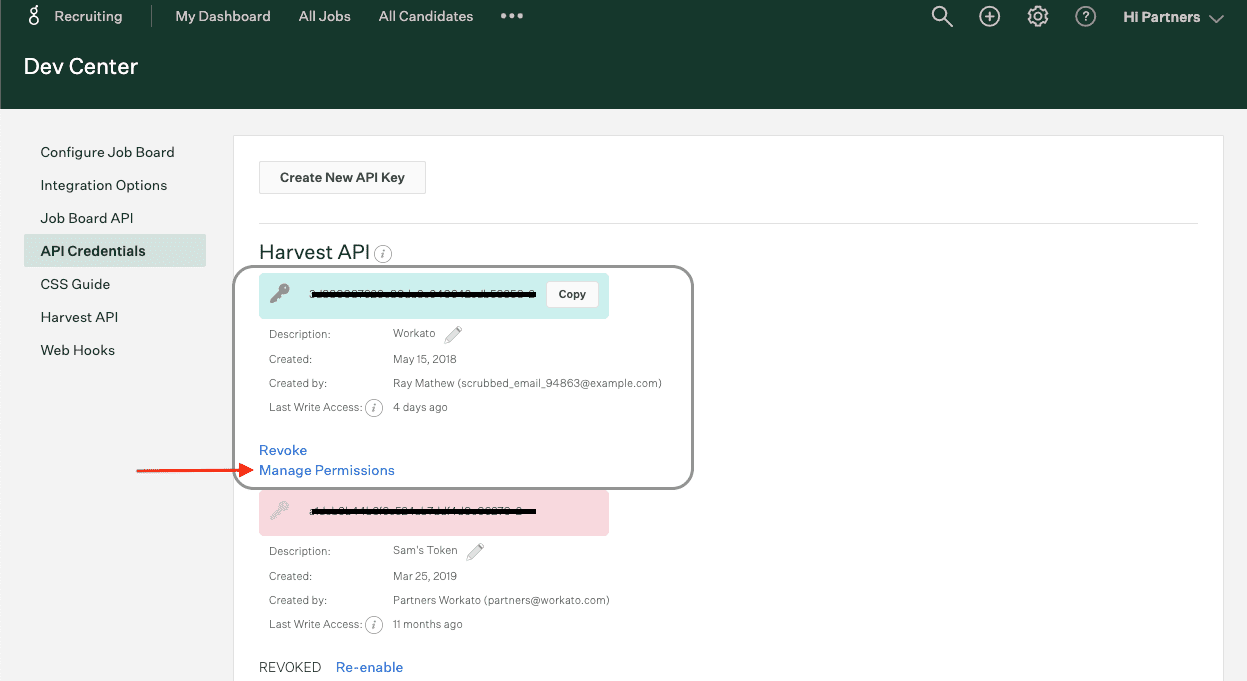Click the quick-add plus icon
The width and height of the screenshot is (1247, 681).
(989, 16)
